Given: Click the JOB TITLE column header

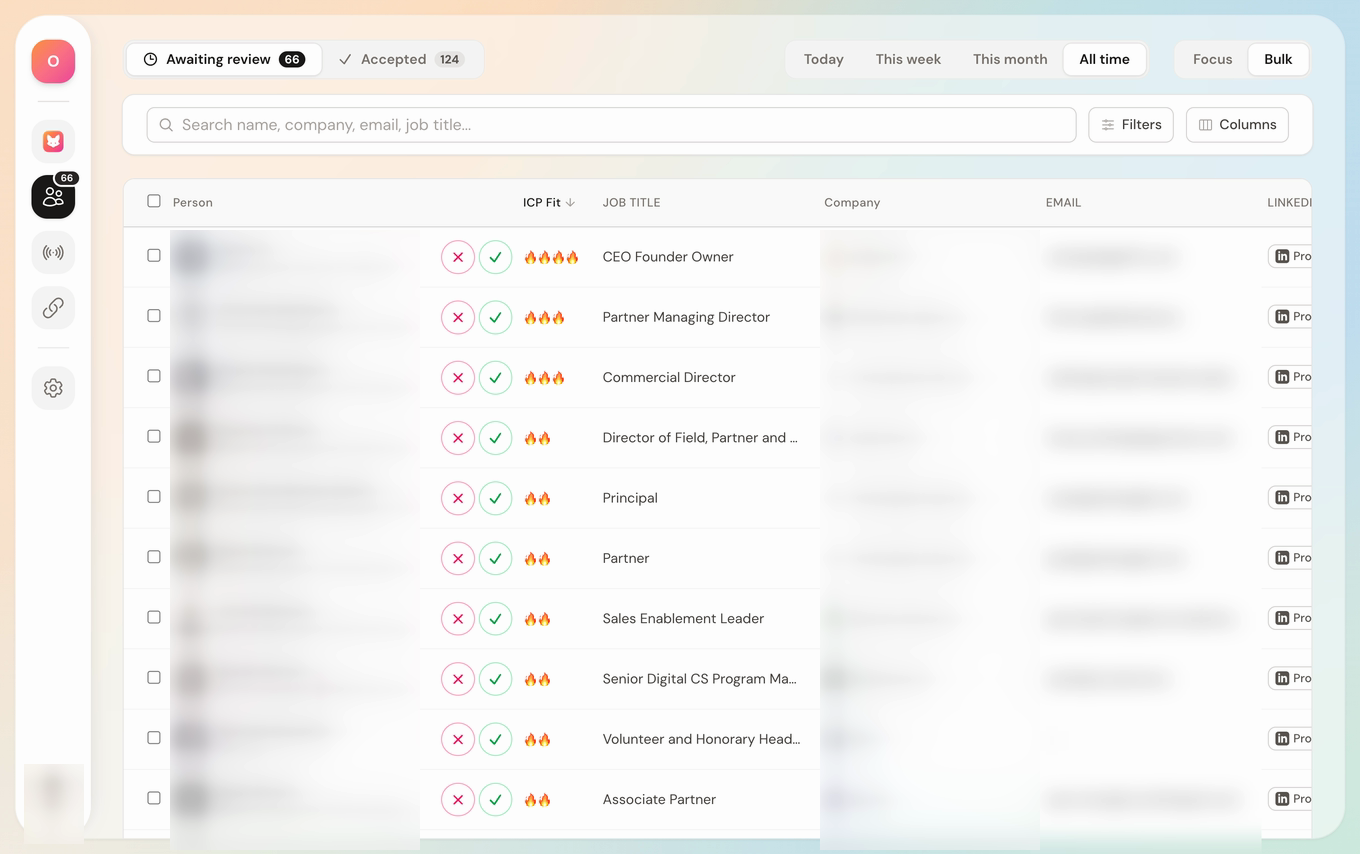Looking at the screenshot, I should point(631,202).
